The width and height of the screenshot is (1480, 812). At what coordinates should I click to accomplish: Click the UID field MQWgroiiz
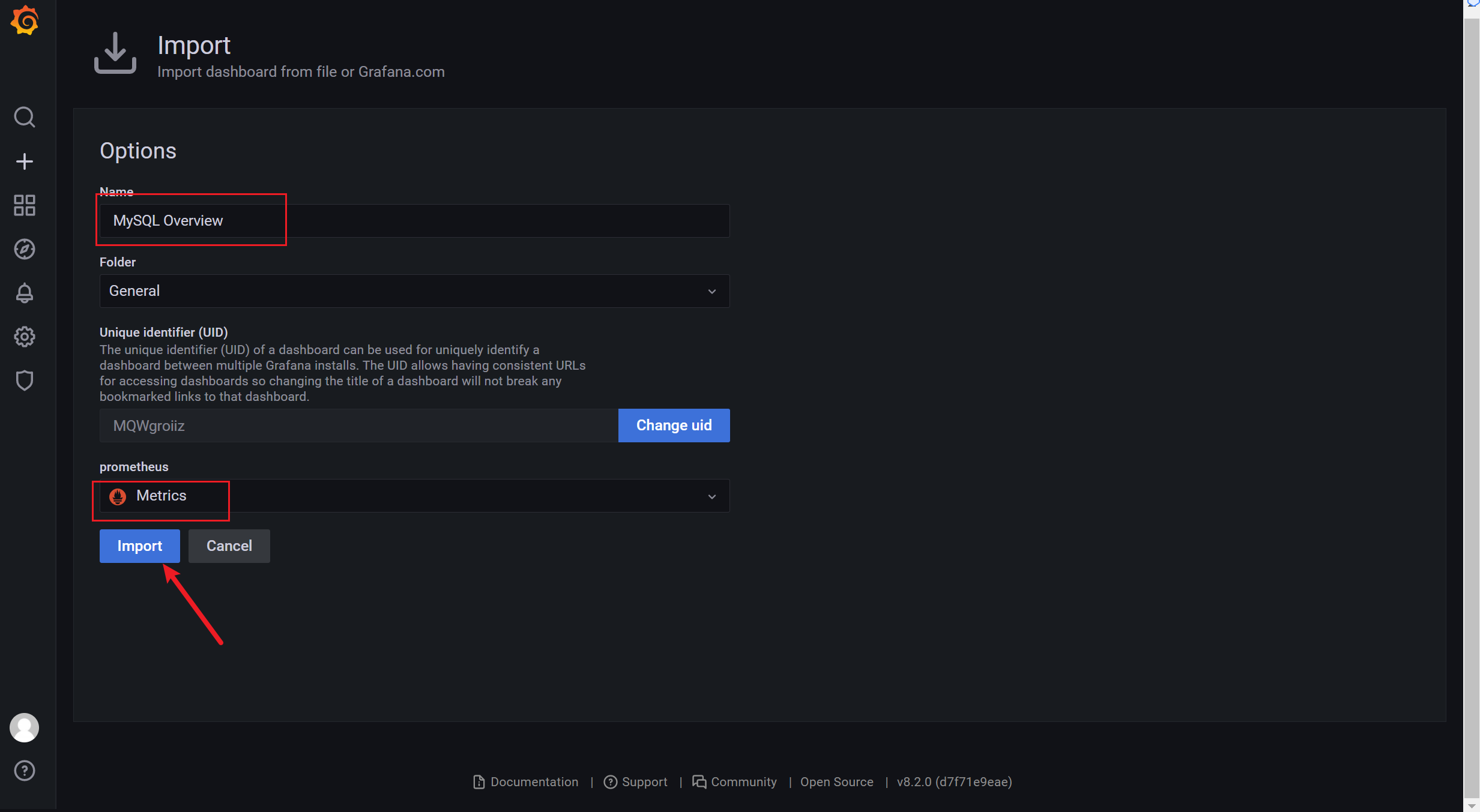coord(359,426)
